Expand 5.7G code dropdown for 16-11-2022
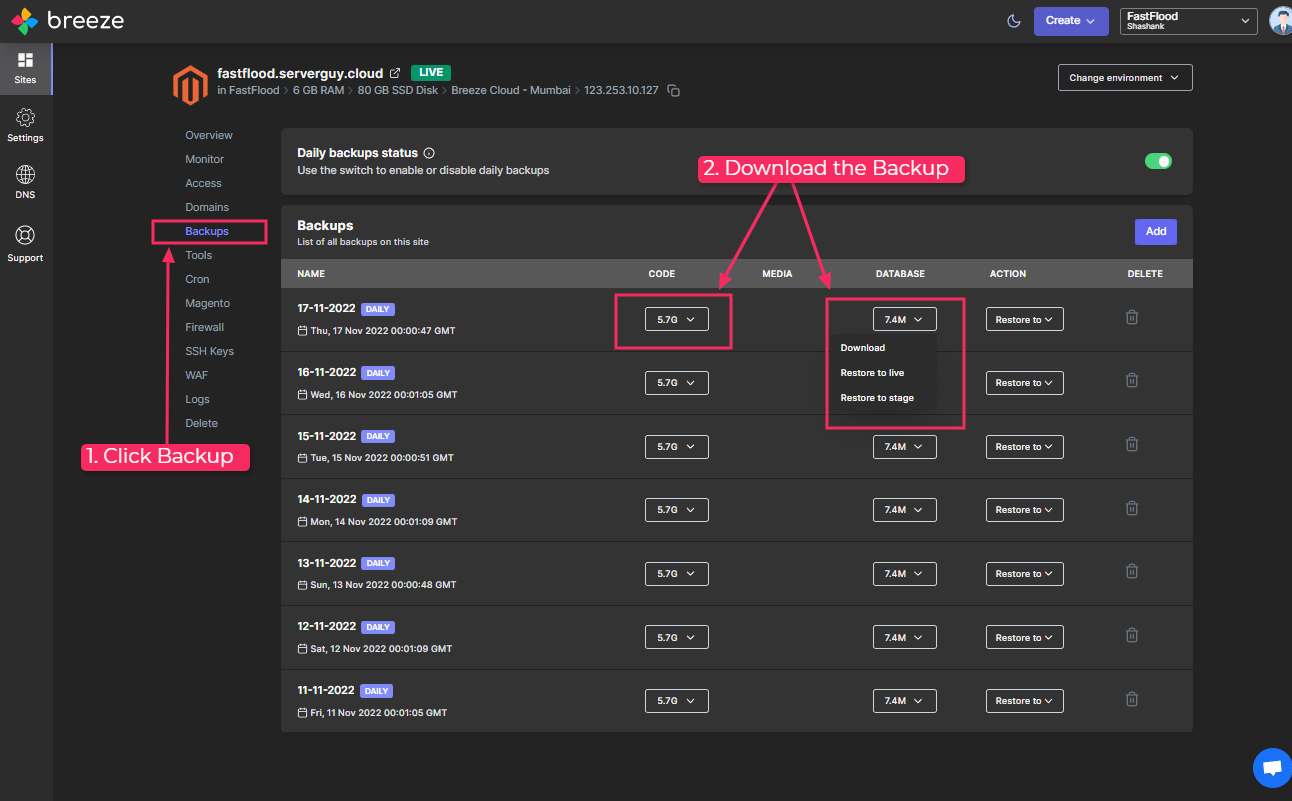This screenshot has width=1292, height=801. (x=677, y=383)
